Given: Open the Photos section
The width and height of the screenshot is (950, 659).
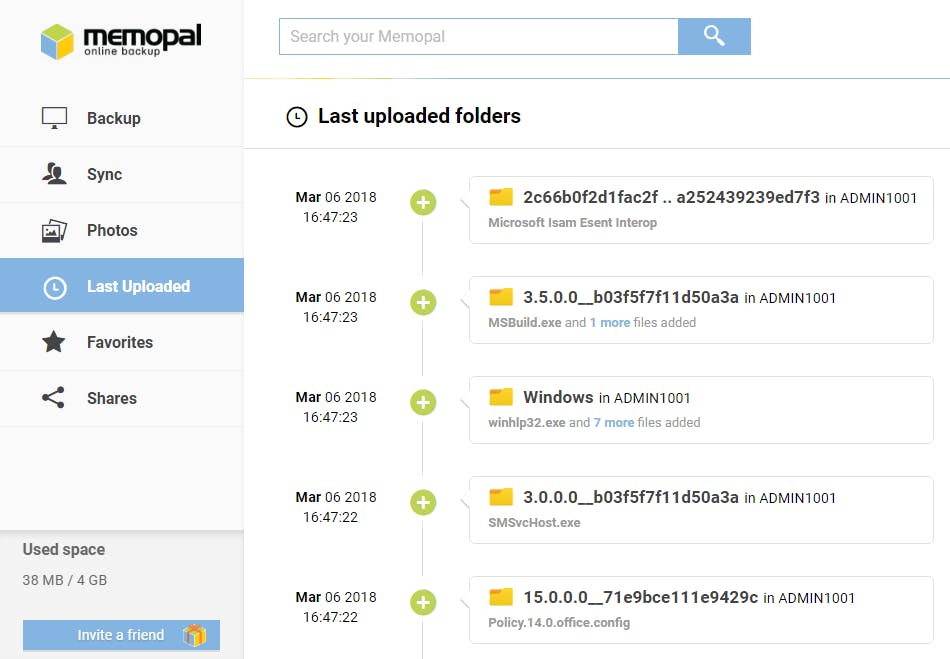Looking at the screenshot, I should click(112, 230).
